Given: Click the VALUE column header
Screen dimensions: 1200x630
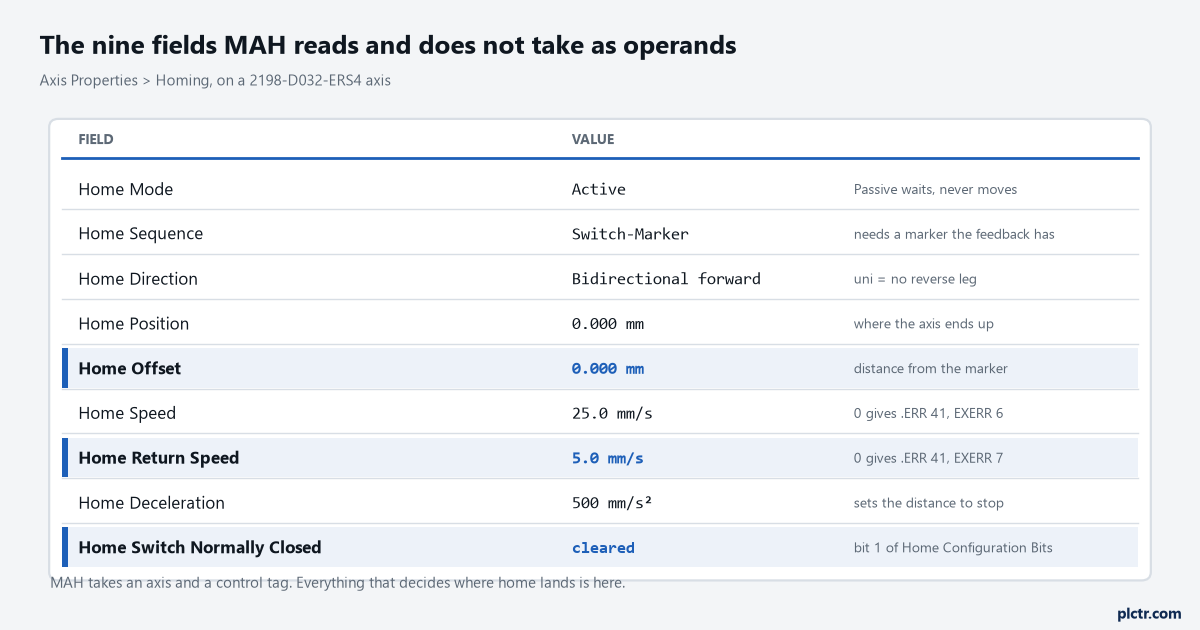Looking at the screenshot, I should [x=593, y=139].
